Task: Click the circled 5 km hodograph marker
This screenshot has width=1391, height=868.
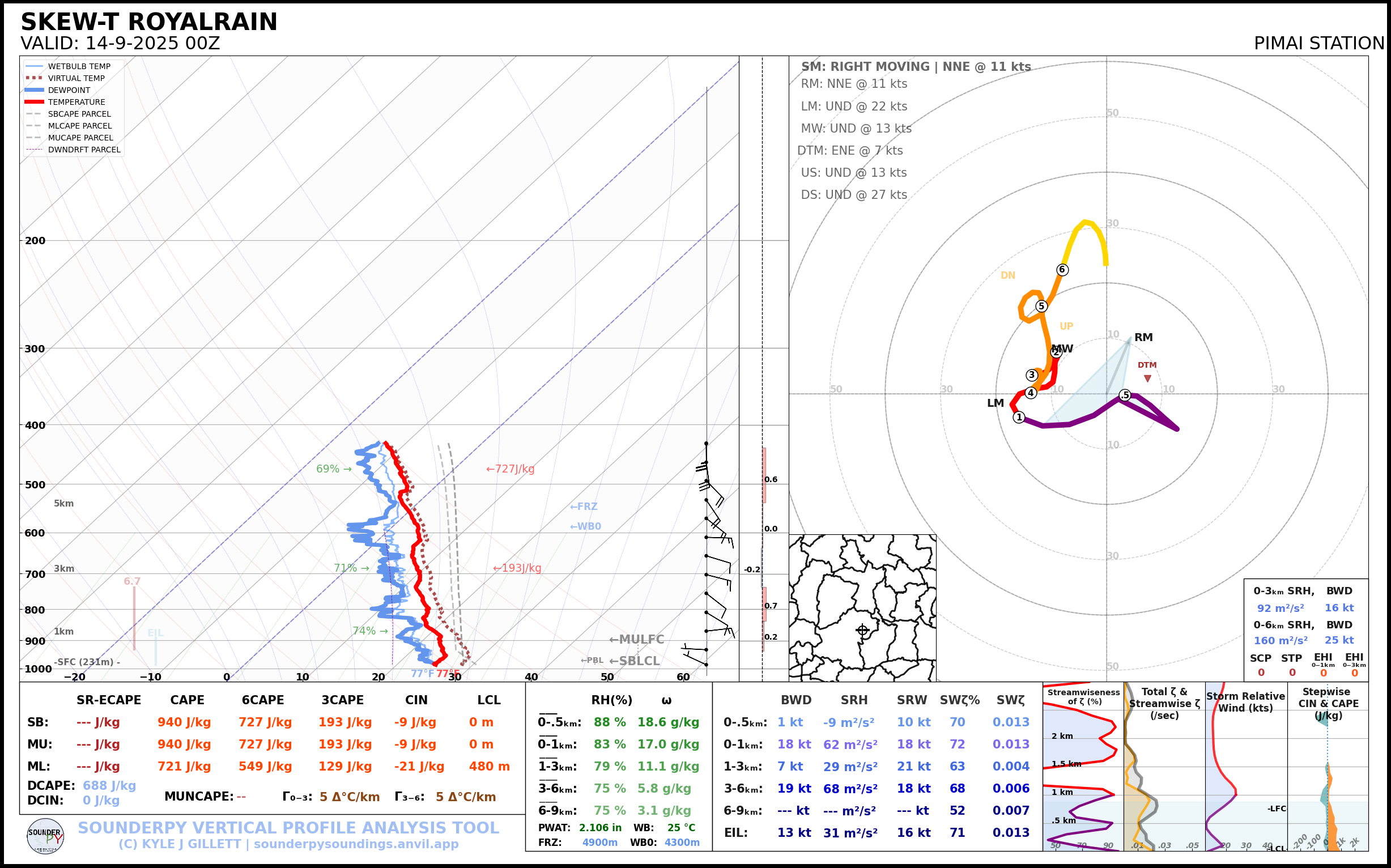Action: 1041,306
